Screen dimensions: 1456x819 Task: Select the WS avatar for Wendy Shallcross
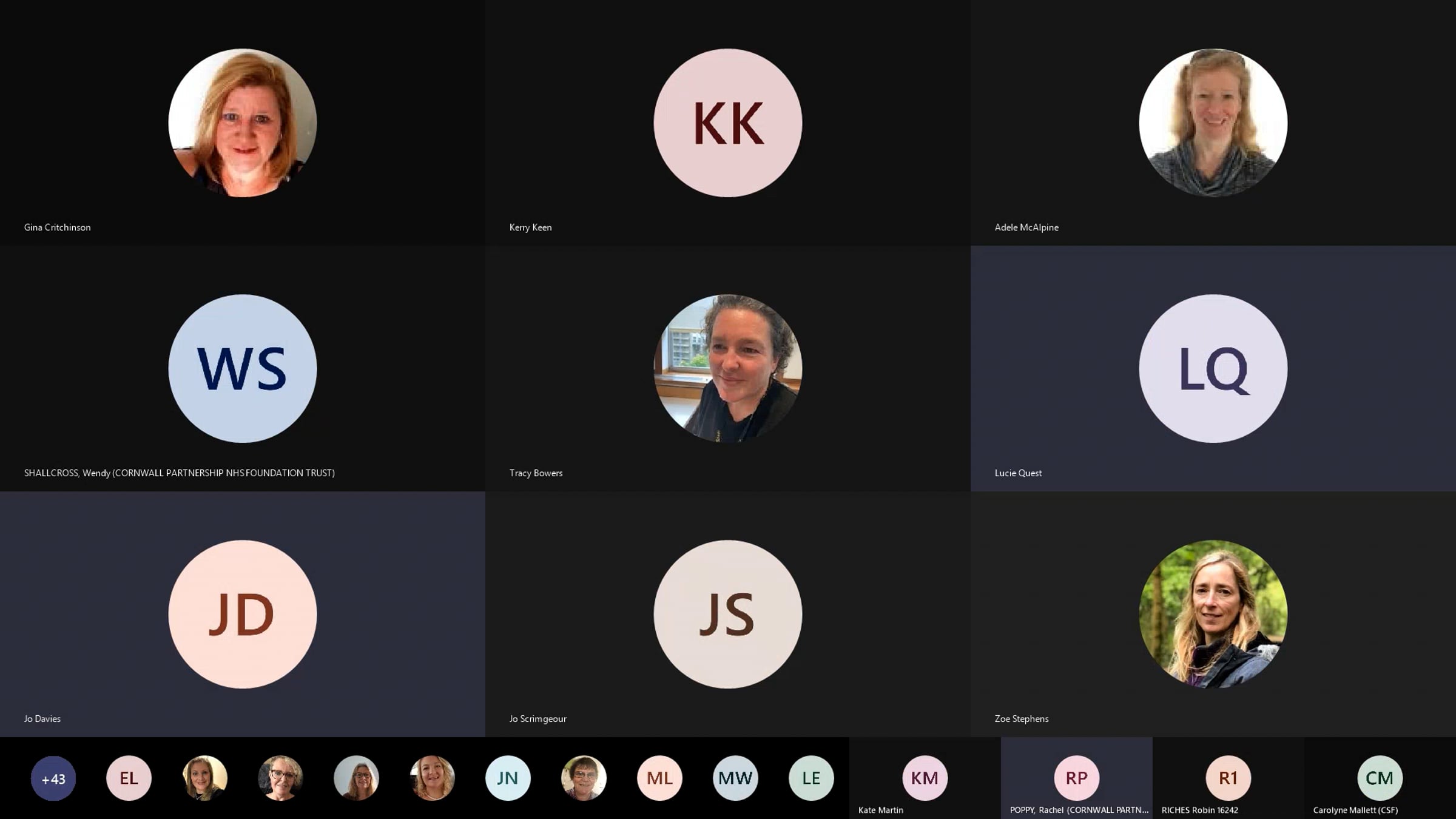pyautogui.click(x=242, y=369)
